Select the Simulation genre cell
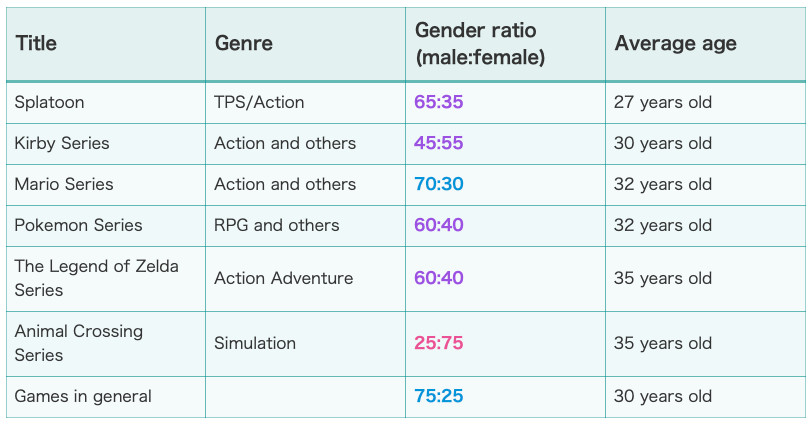This screenshot has height=425, width=812. pyautogui.click(x=255, y=343)
